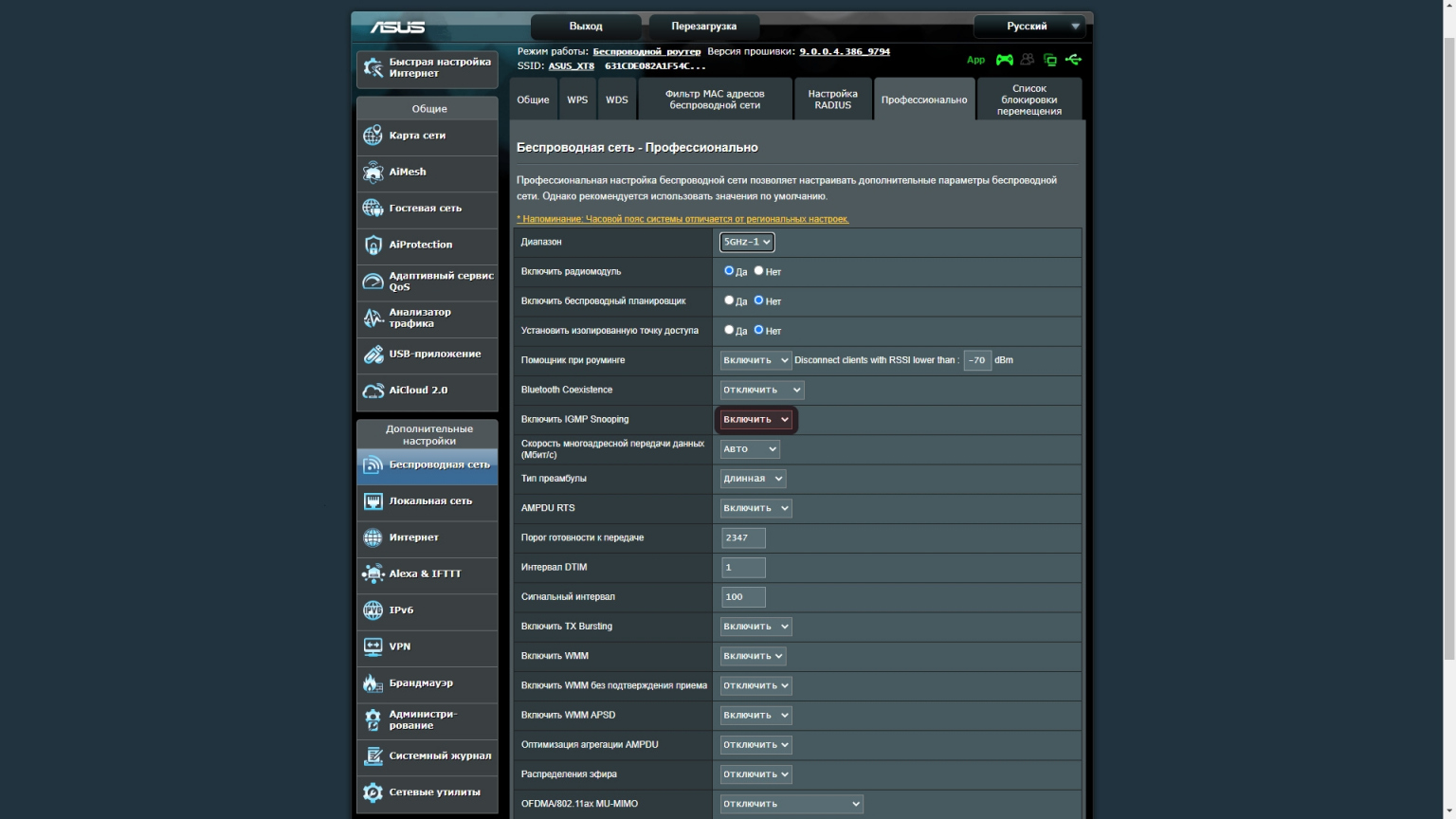The height and width of the screenshot is (819, 1456).
Task: Open the TX Bursting dropdown
Action: click(x=755, y=627)
